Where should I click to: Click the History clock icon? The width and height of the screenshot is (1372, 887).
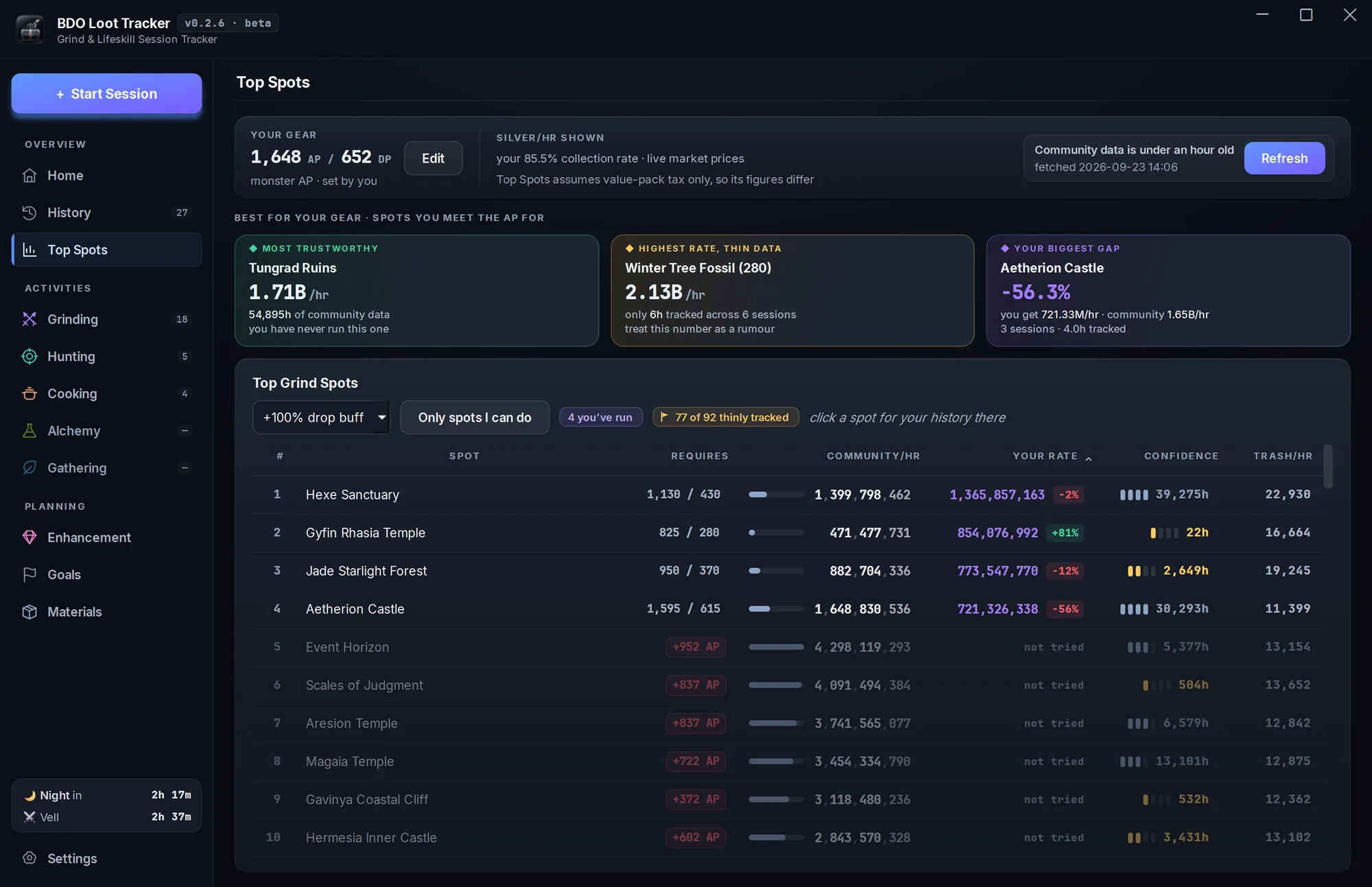click(x=29, y=213)
